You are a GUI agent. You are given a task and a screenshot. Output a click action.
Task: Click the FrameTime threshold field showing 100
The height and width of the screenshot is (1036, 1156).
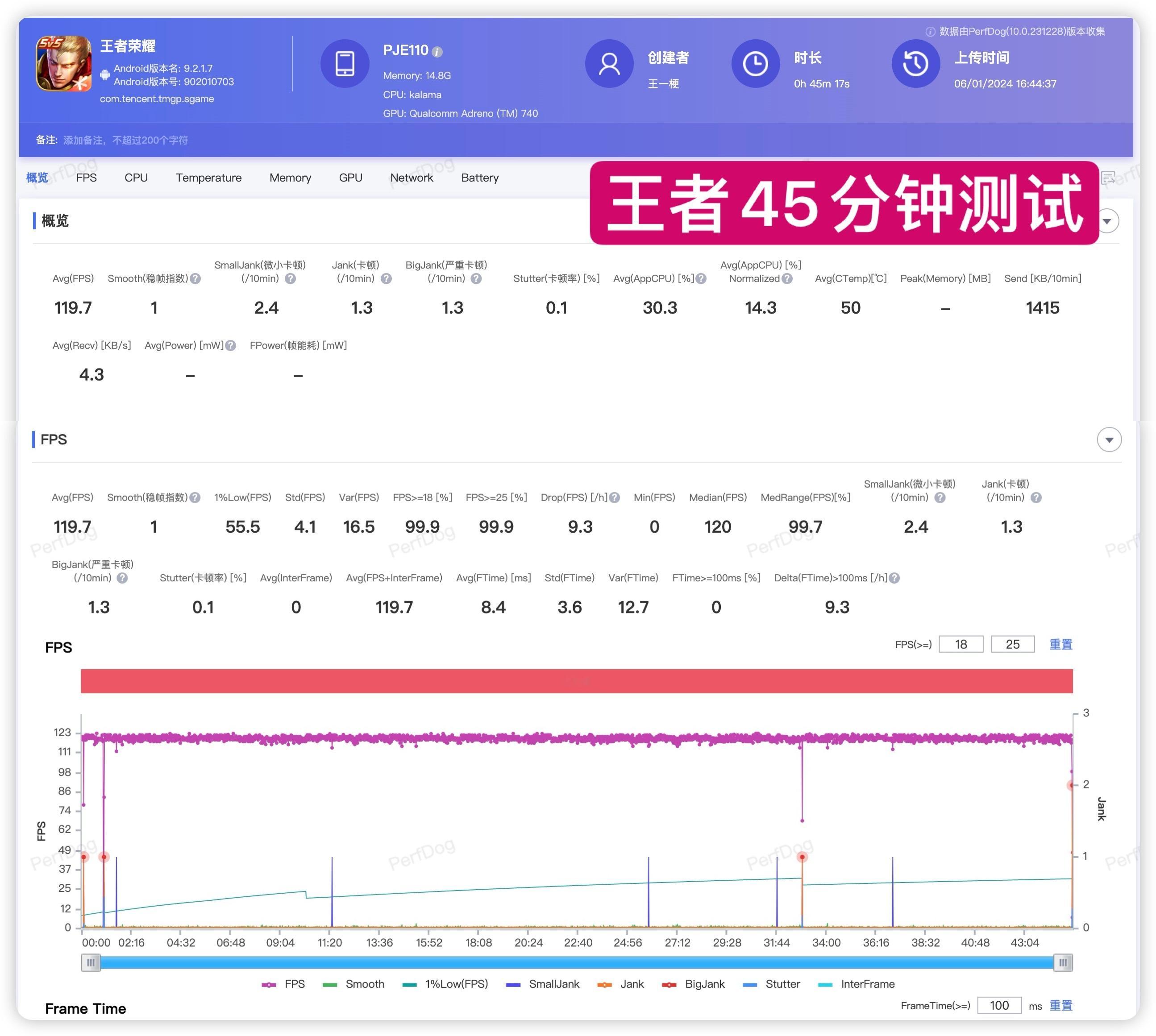(x=999, y=1006)
